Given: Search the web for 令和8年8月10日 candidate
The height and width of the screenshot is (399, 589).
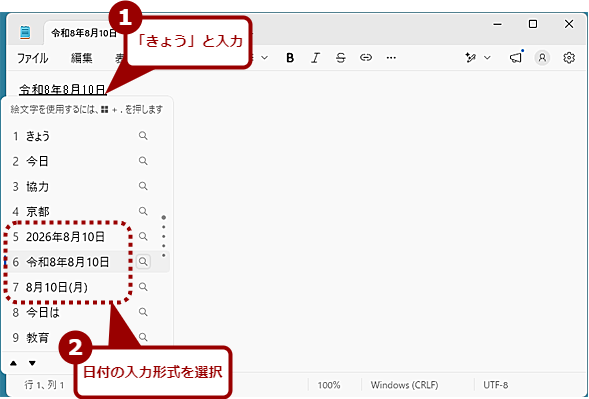Looking at the screenshot, I should click(x=143, y=261).
